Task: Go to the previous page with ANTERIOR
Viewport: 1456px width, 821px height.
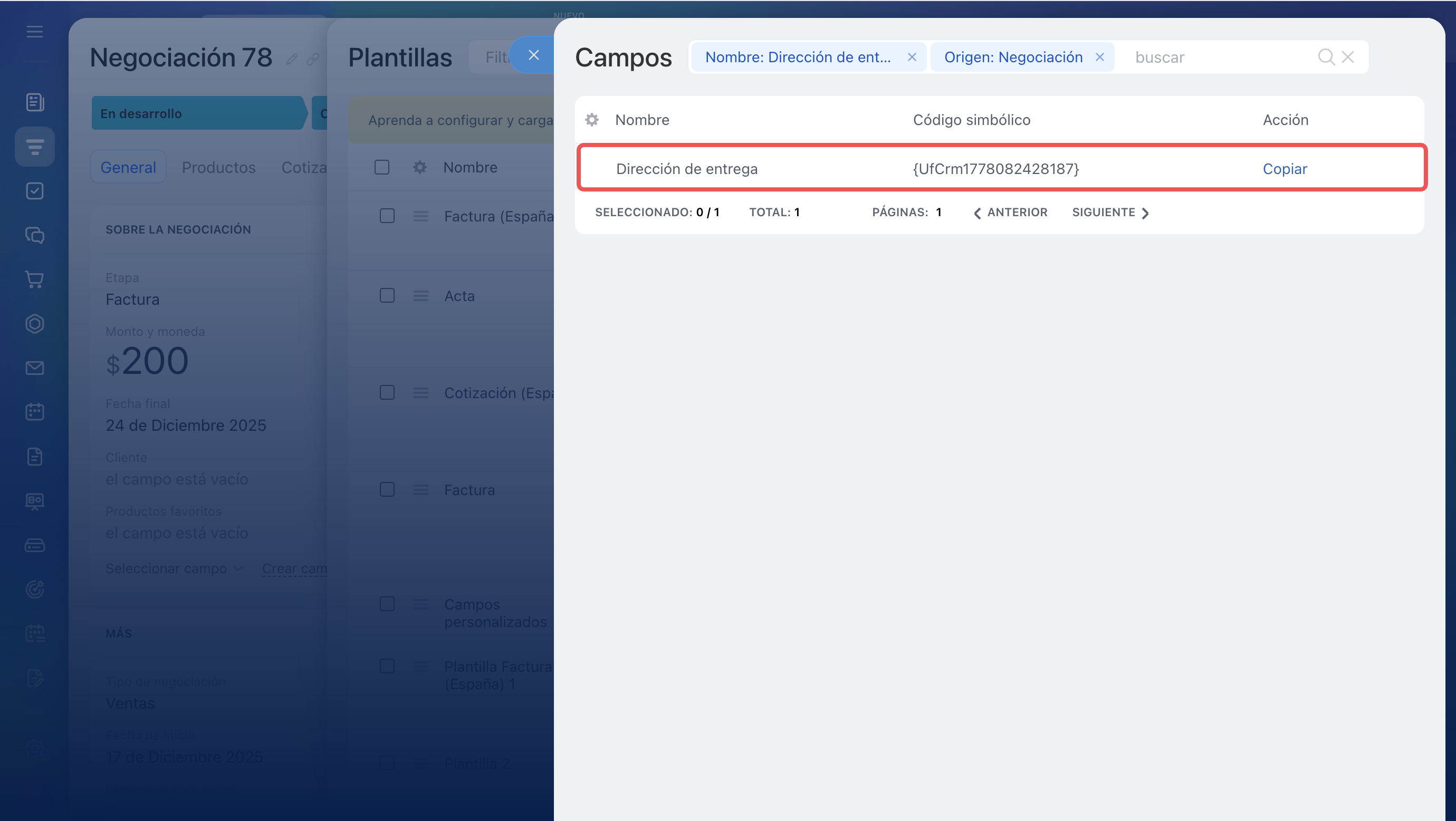Action: tap(1010, 213)
